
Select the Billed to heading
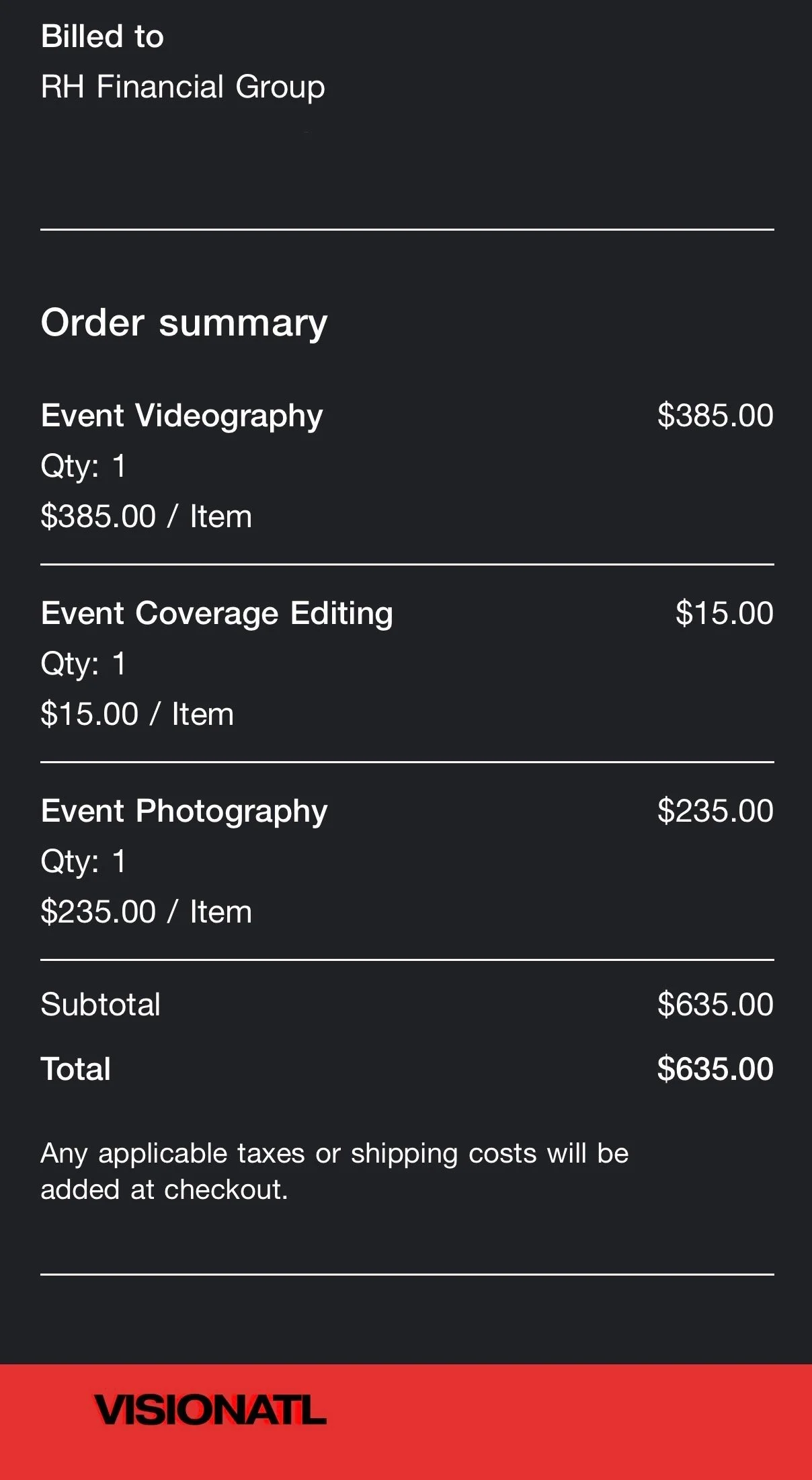tap(102, 36)
